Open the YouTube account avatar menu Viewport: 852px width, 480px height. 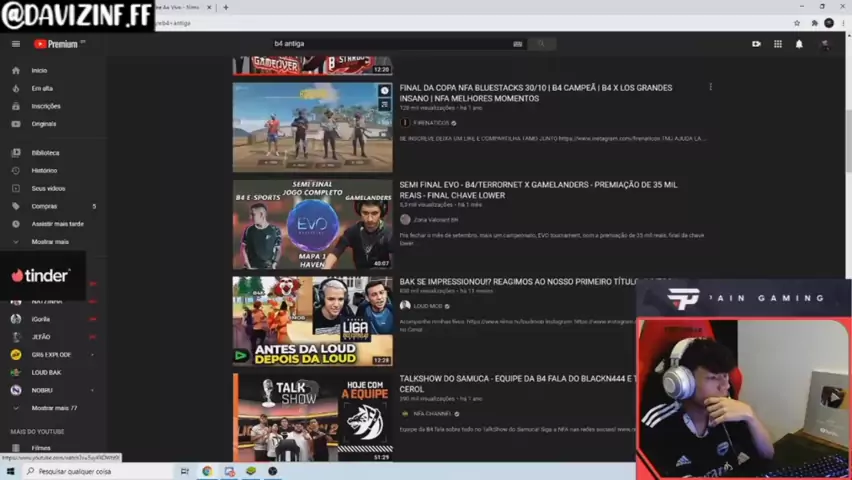point(825,44)
